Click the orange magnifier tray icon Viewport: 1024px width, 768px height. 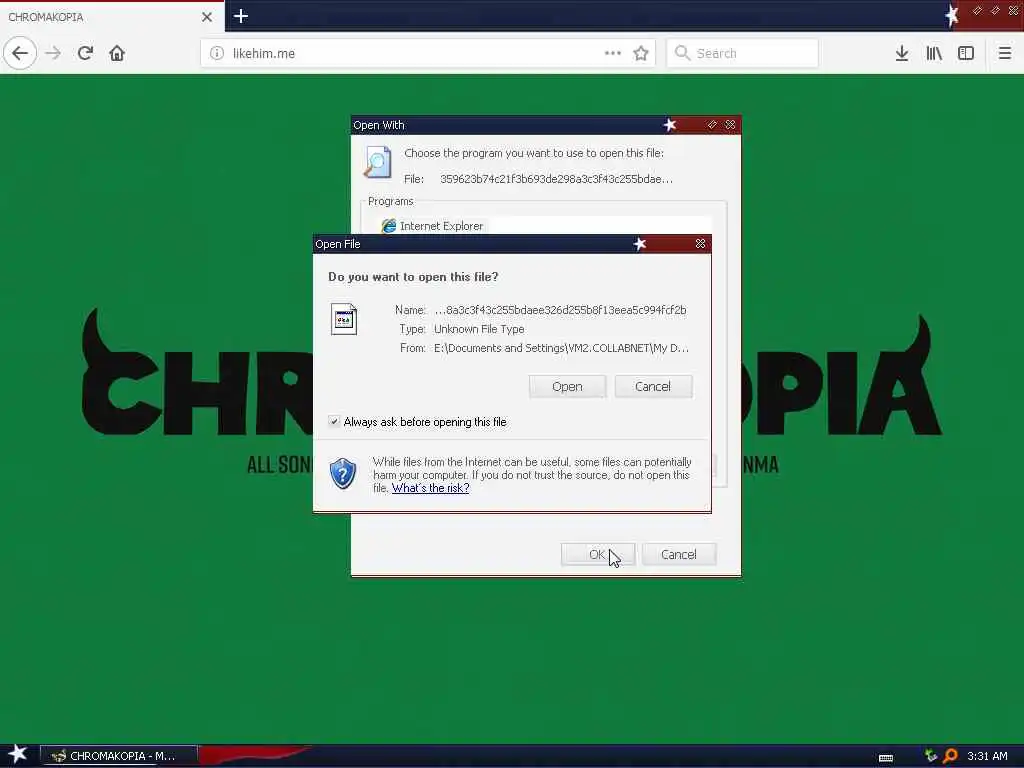(950, 756)
